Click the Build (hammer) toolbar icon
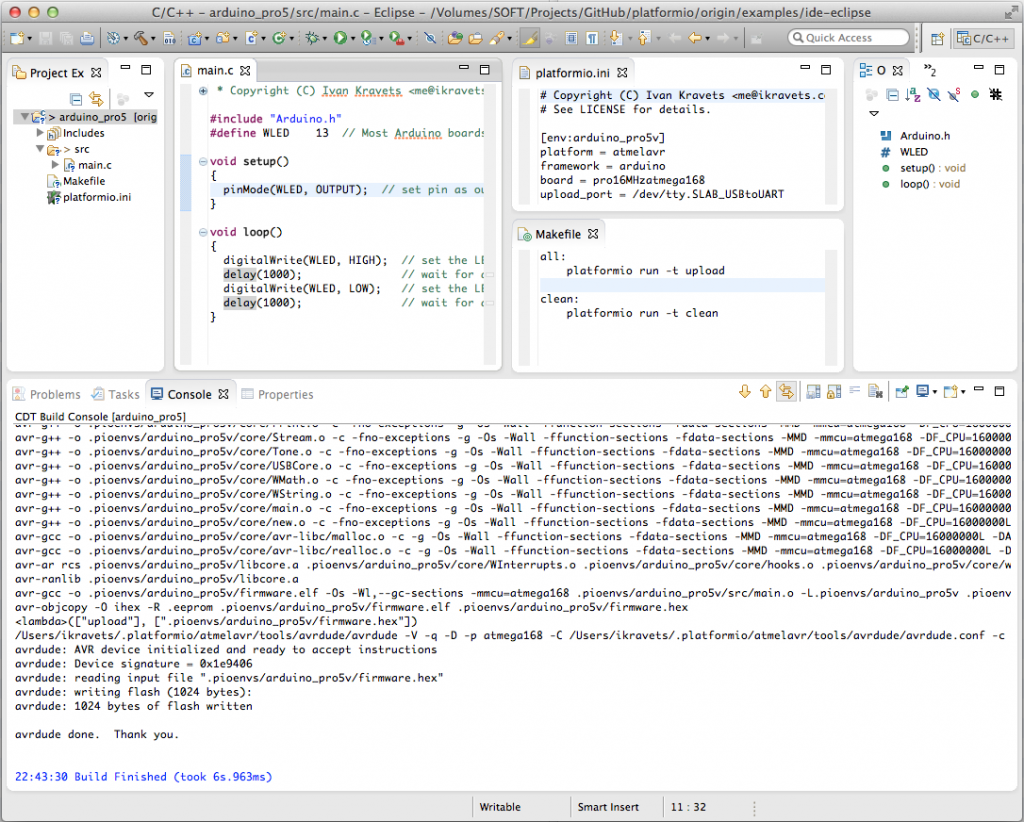Screen dimensions: 1024x822 [141, 39]
